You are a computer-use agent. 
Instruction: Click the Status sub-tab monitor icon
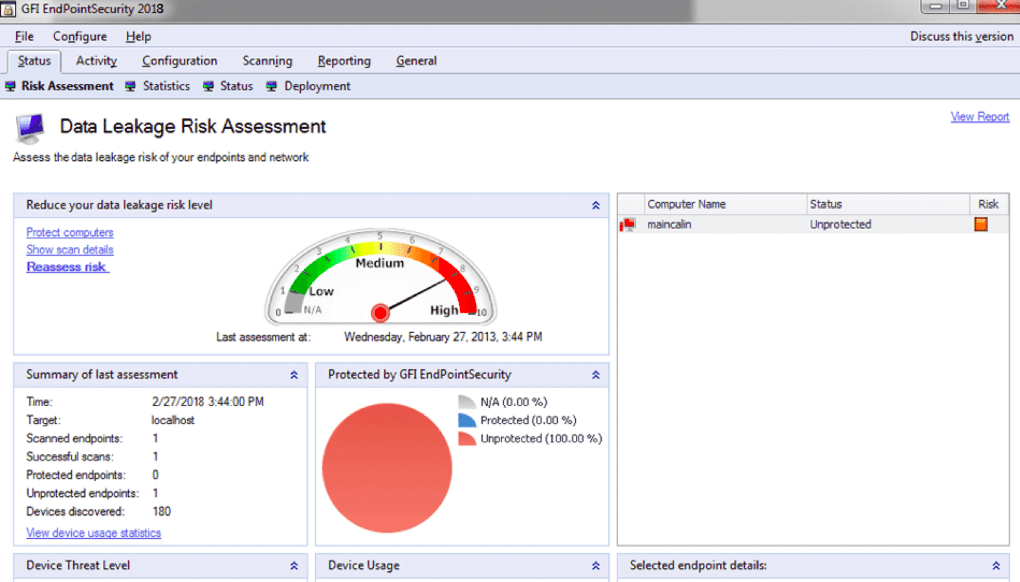pos(208,86)
